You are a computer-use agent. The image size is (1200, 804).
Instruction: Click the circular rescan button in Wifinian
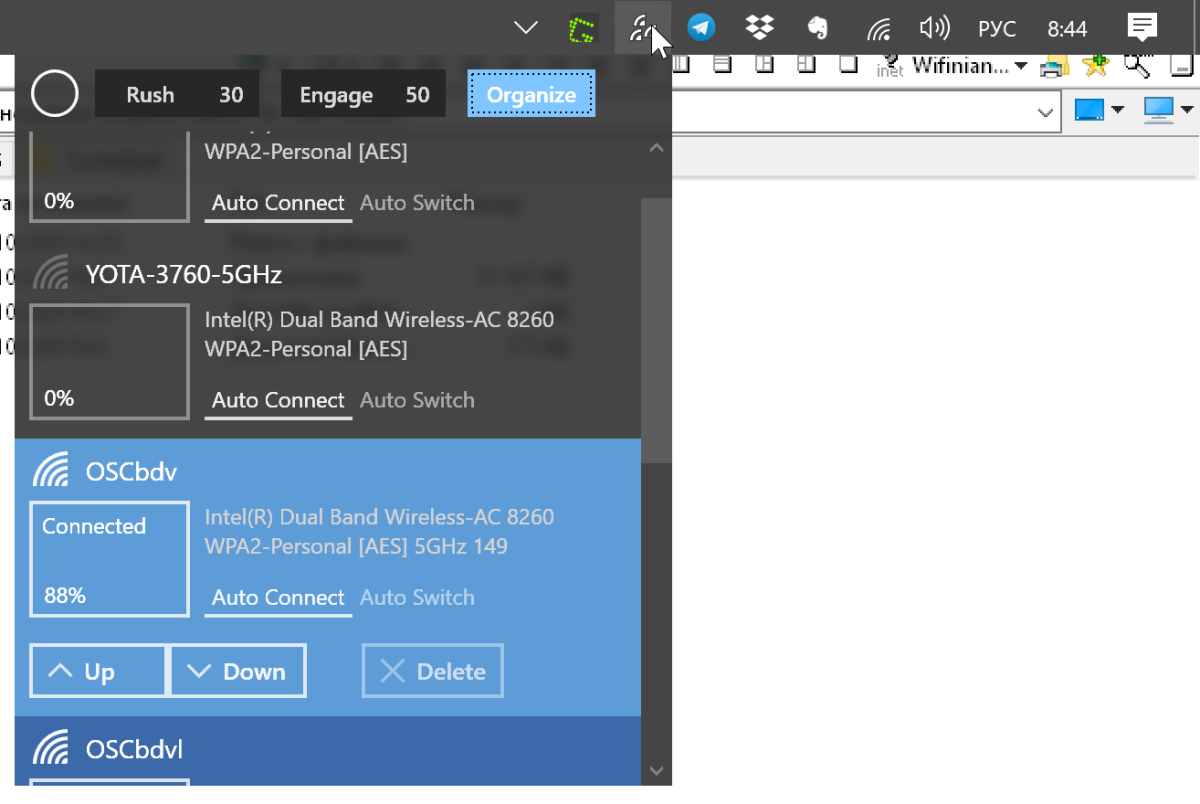[x=55, y=95]
